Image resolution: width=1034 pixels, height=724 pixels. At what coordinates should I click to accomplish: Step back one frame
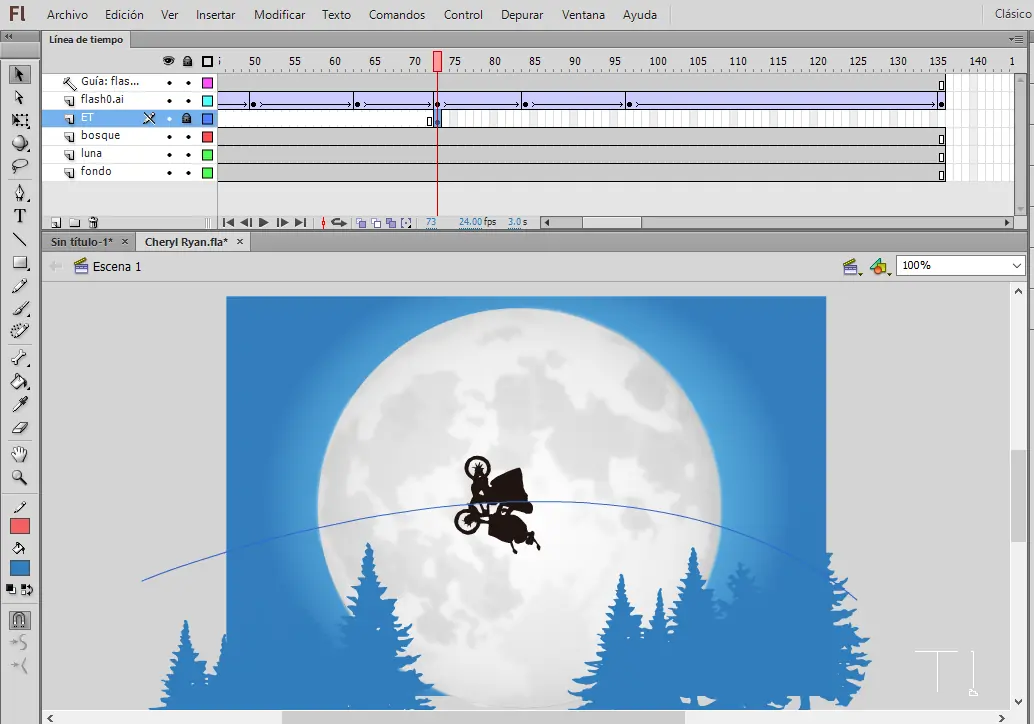click(x=246, y=223)
